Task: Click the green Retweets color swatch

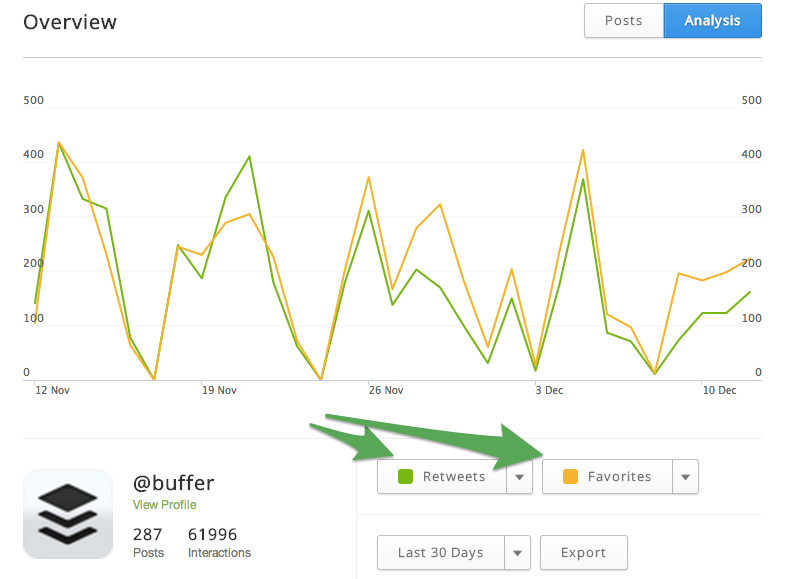Action: point(406,477)
